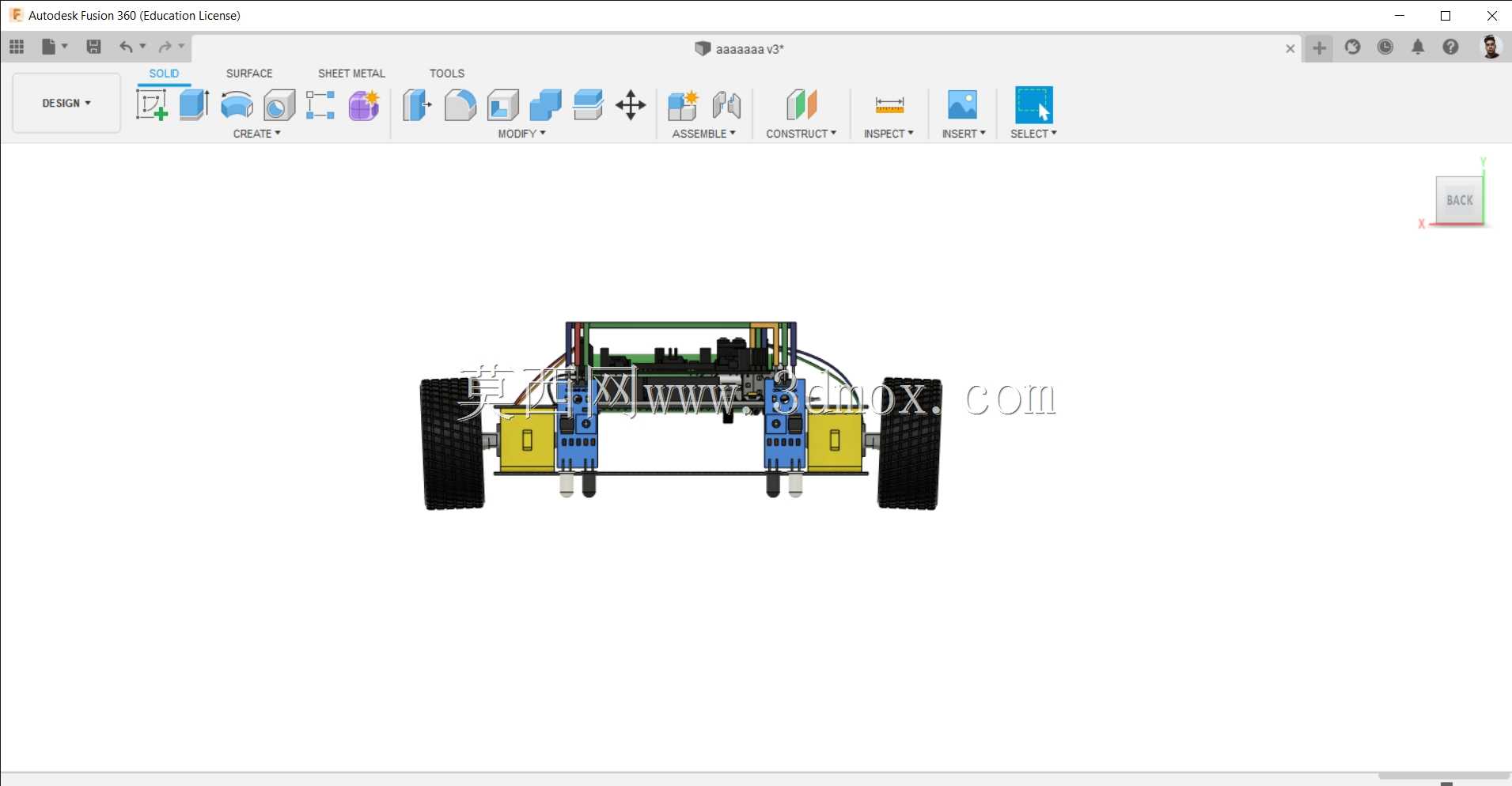This screenshot has width=1512, height=786.
Task: Select the Revolve tool
Action: pos(237,104)
